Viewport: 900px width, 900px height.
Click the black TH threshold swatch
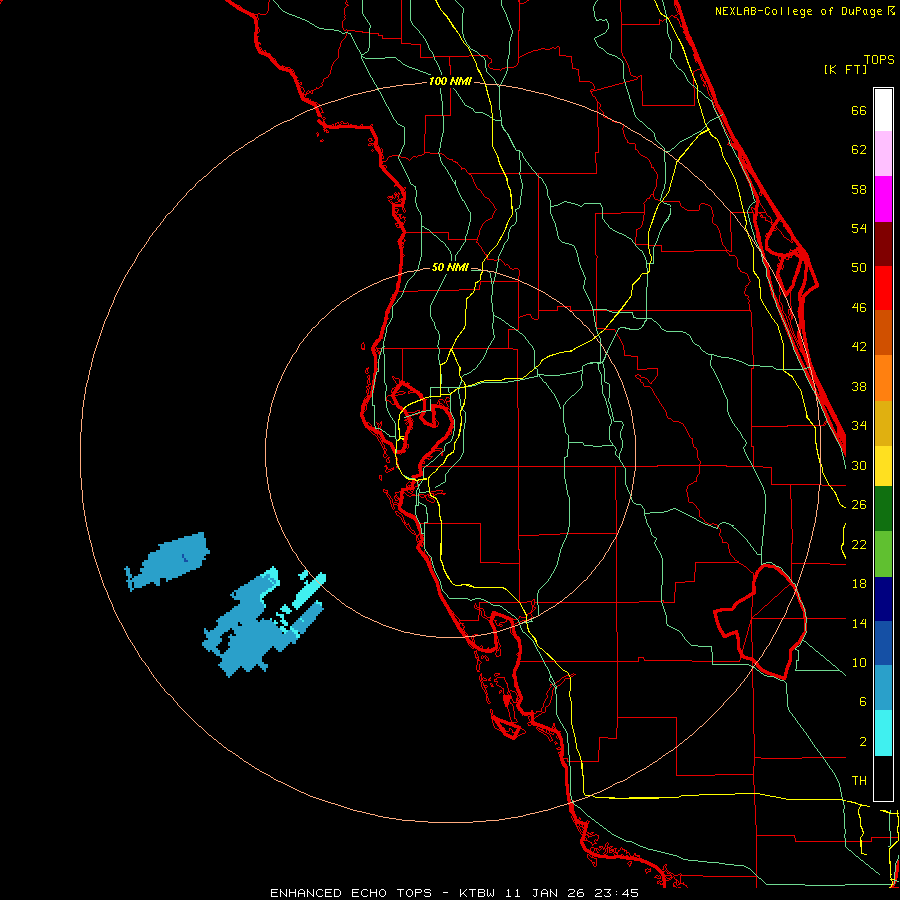click(x=883, y=778)
